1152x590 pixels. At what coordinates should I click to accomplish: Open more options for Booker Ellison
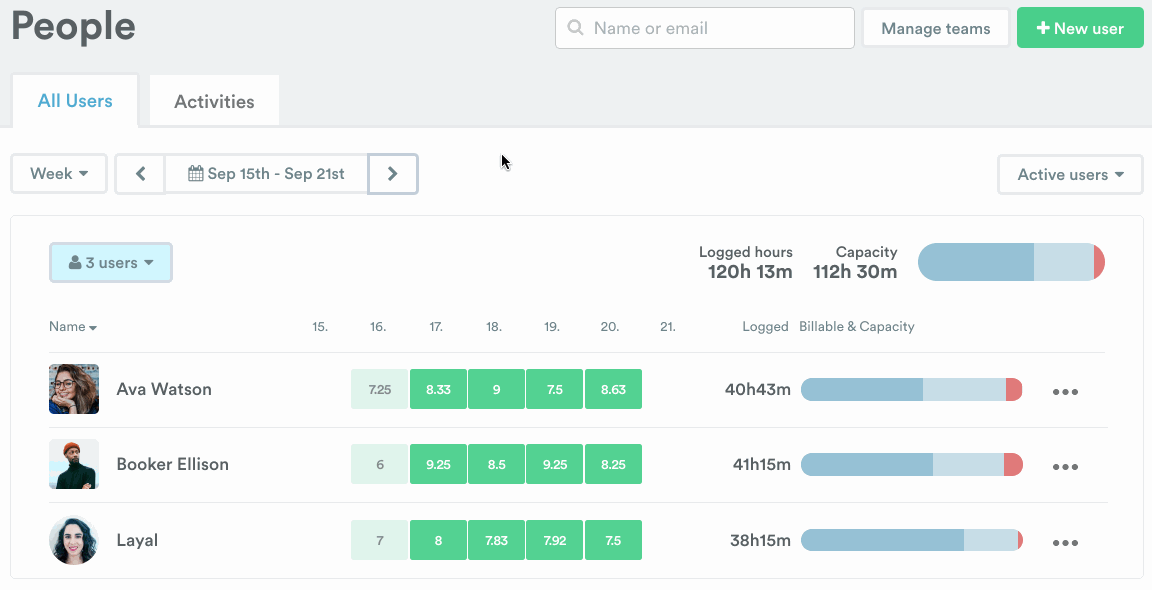pos(1065,466)
